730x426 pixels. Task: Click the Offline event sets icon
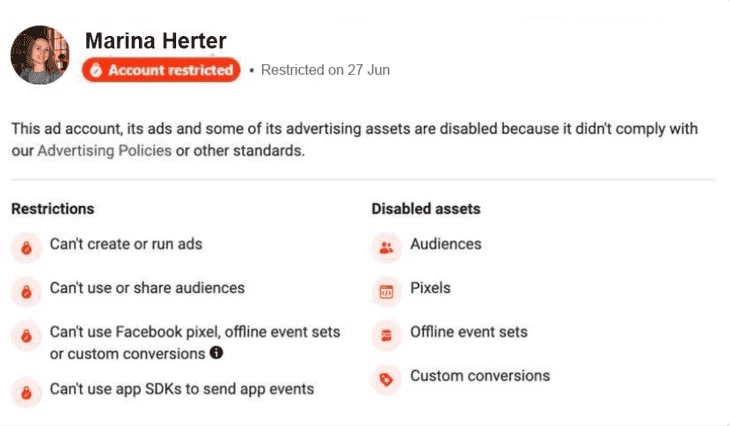click(x=386, y=335)
